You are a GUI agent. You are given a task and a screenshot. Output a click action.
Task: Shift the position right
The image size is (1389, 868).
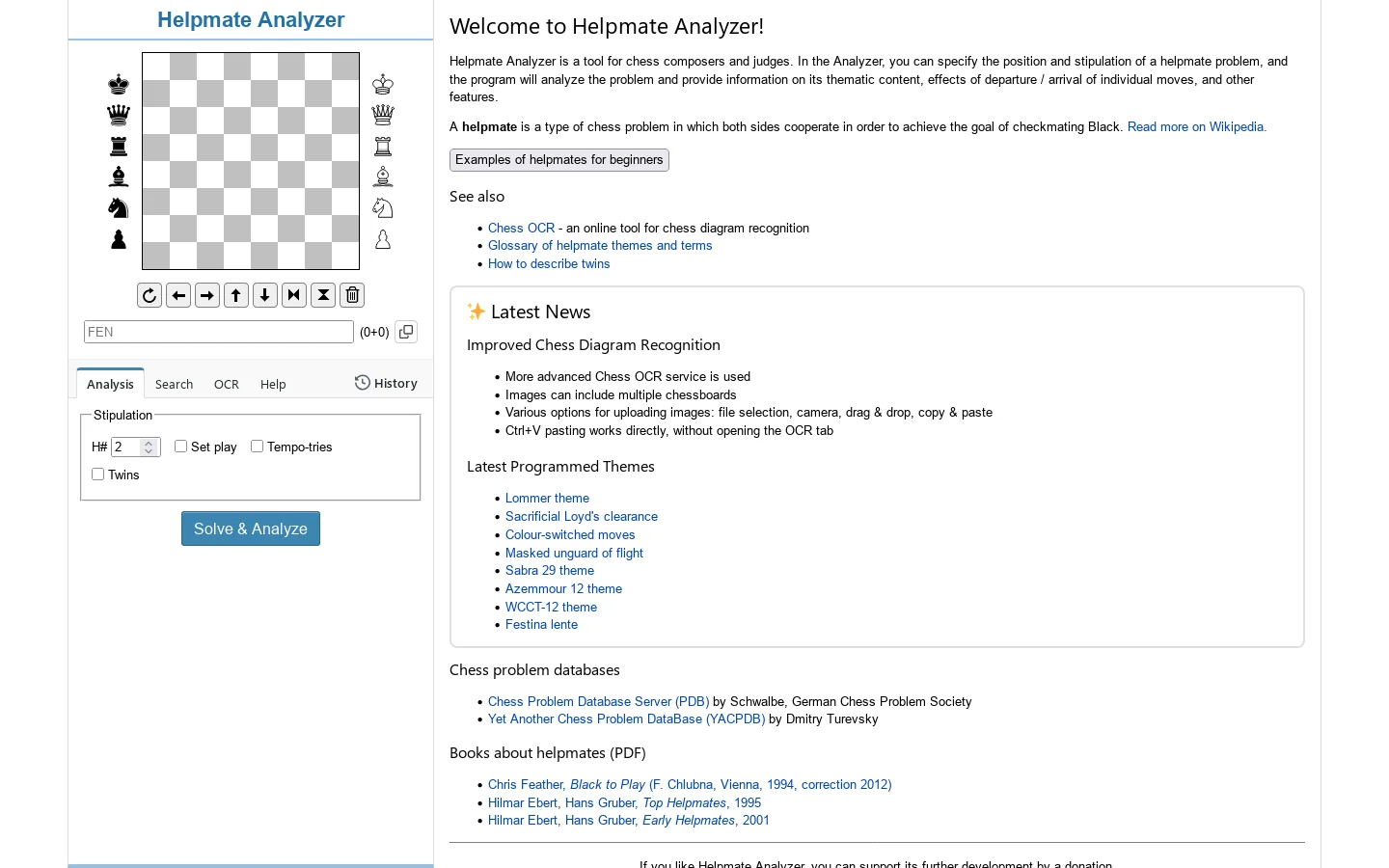pyautogui.click(x=207, y=295)
